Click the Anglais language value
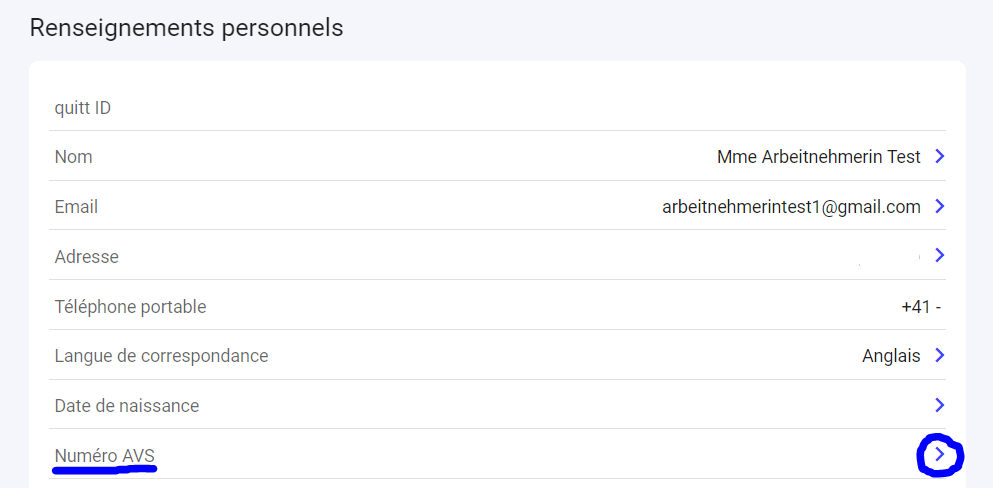Screen dimensions: 993x488 point(890,355)
